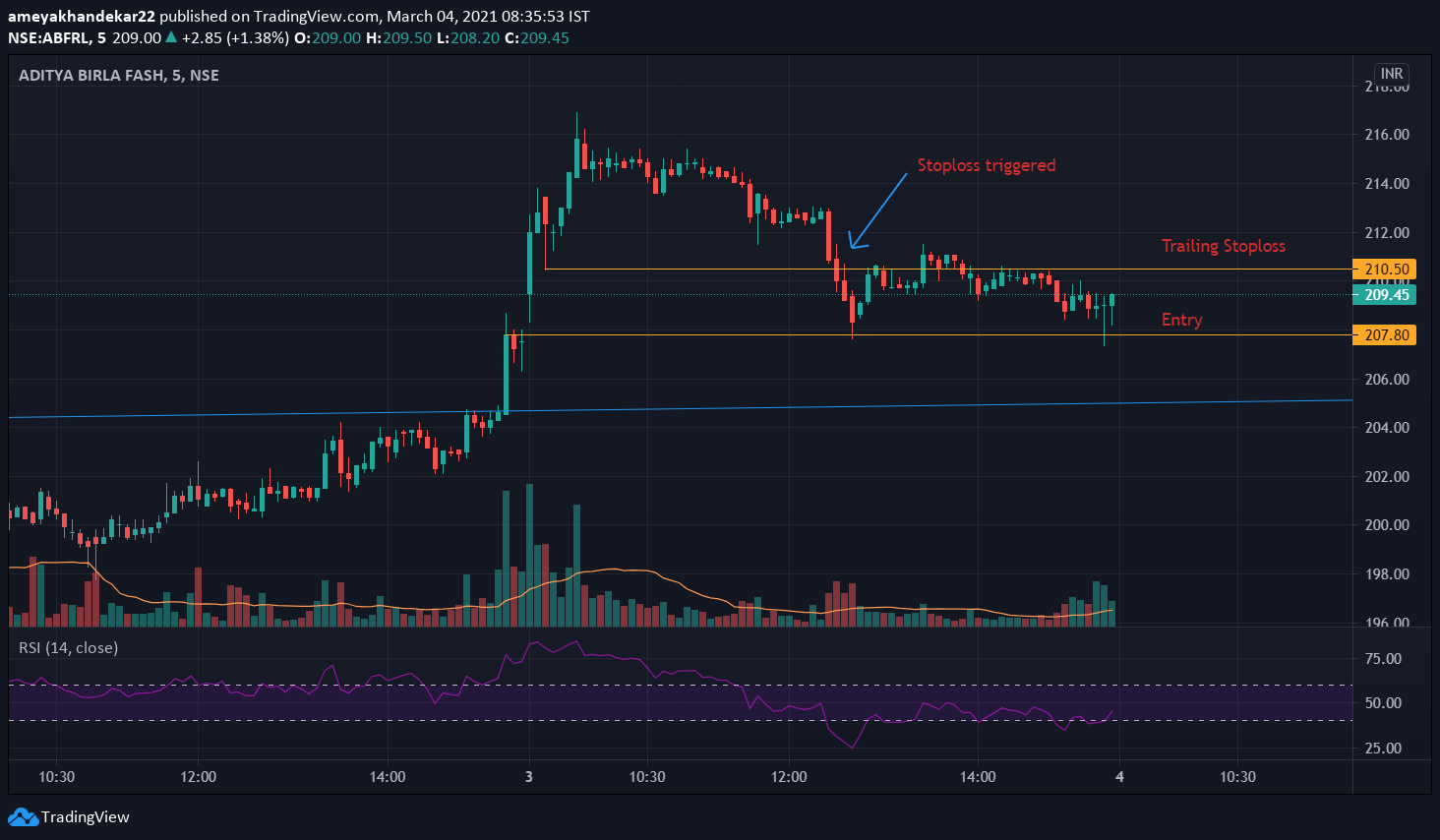Click the RSI 25.00 axis label

click(1384, 749)
